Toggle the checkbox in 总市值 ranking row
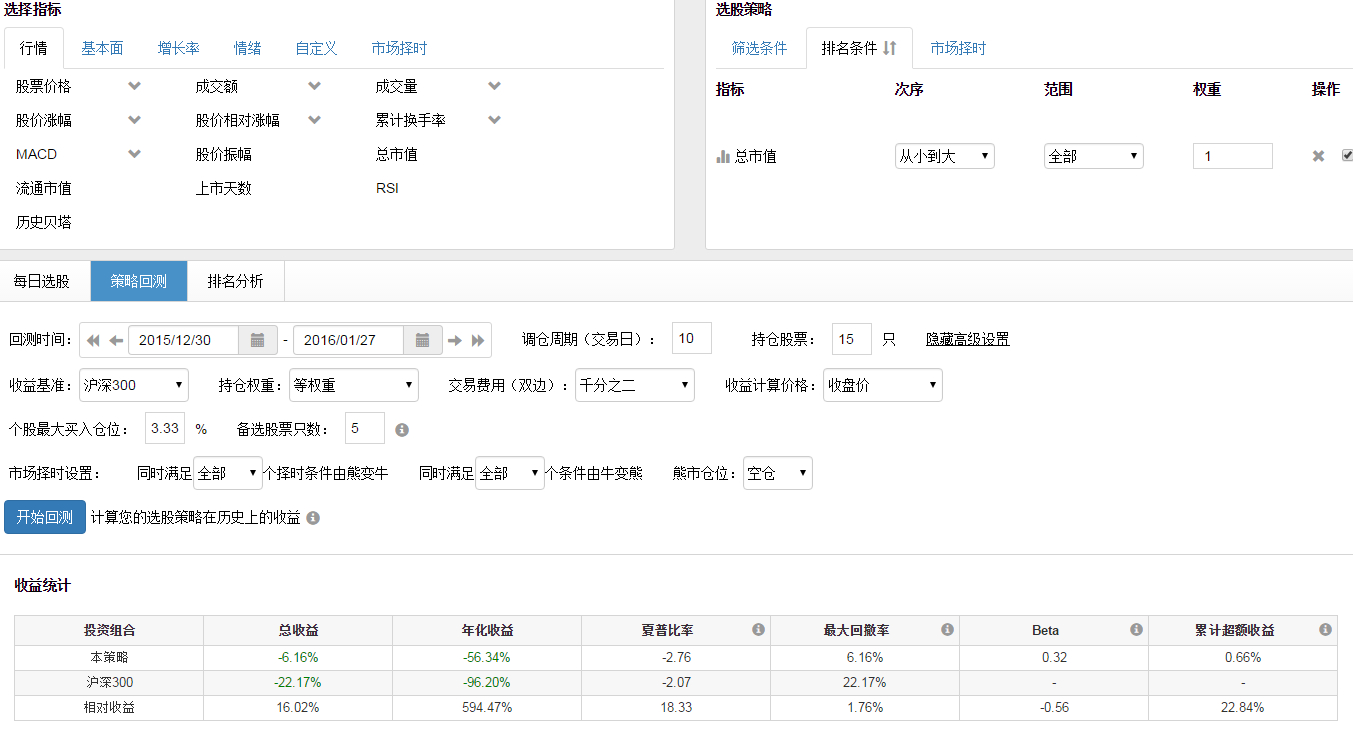 (x=1347, y=156)
